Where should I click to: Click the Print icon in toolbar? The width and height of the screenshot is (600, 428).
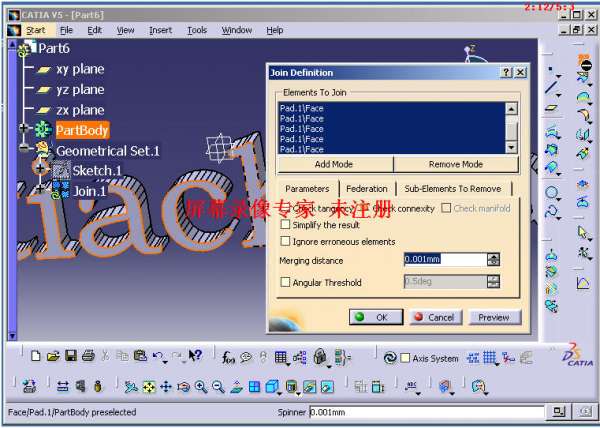click(x=88, y=356)
